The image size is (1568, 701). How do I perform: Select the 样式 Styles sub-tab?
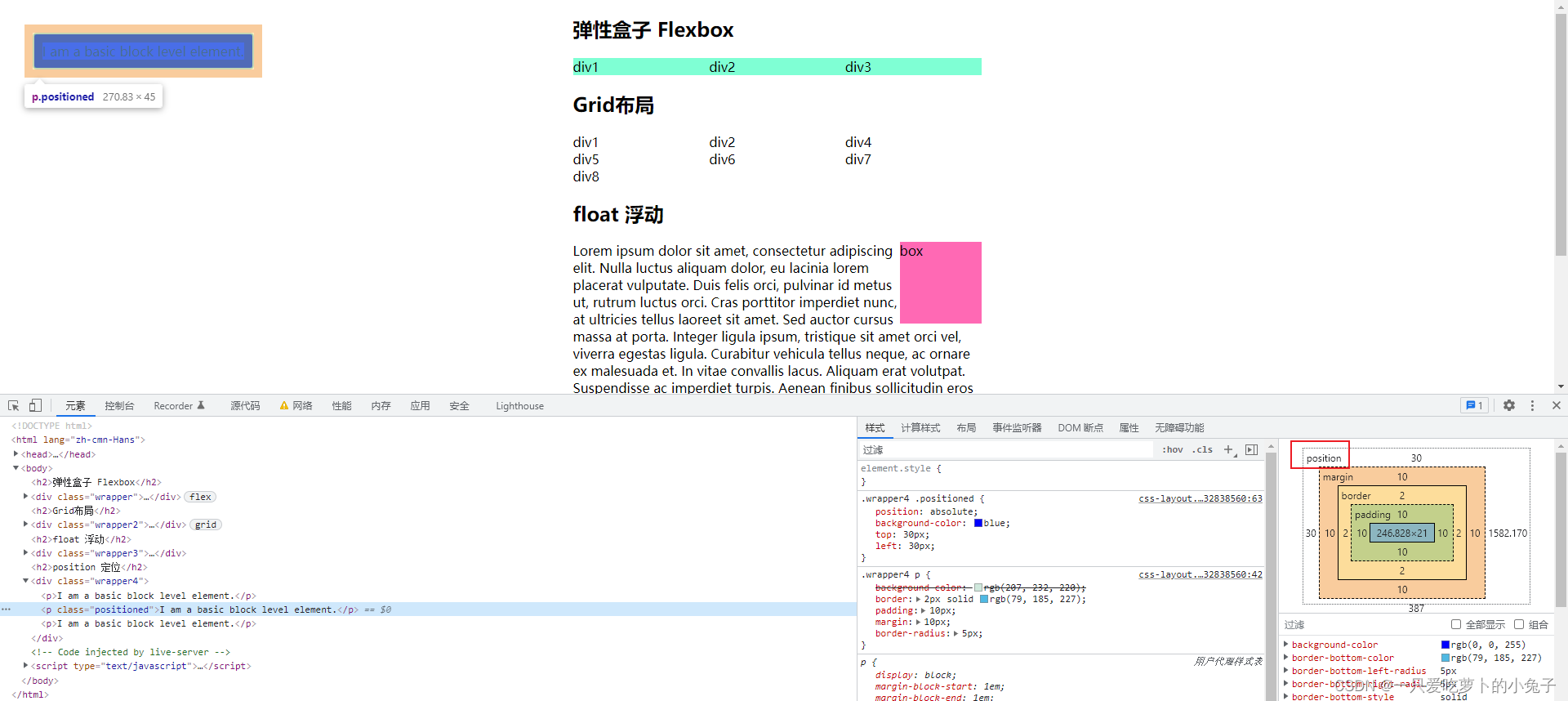875,427
